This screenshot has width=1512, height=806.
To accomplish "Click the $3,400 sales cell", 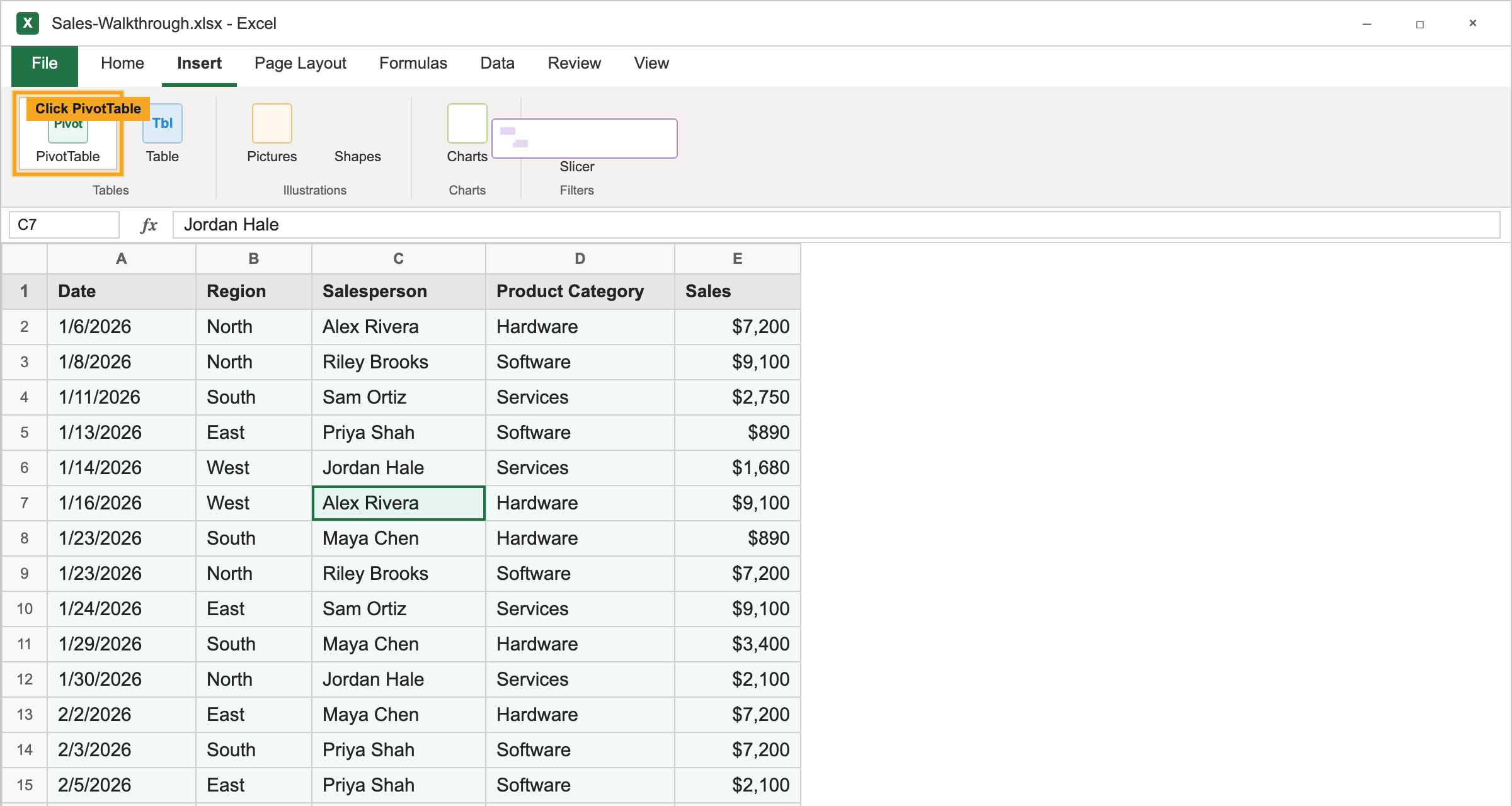I will click(738, 644).
